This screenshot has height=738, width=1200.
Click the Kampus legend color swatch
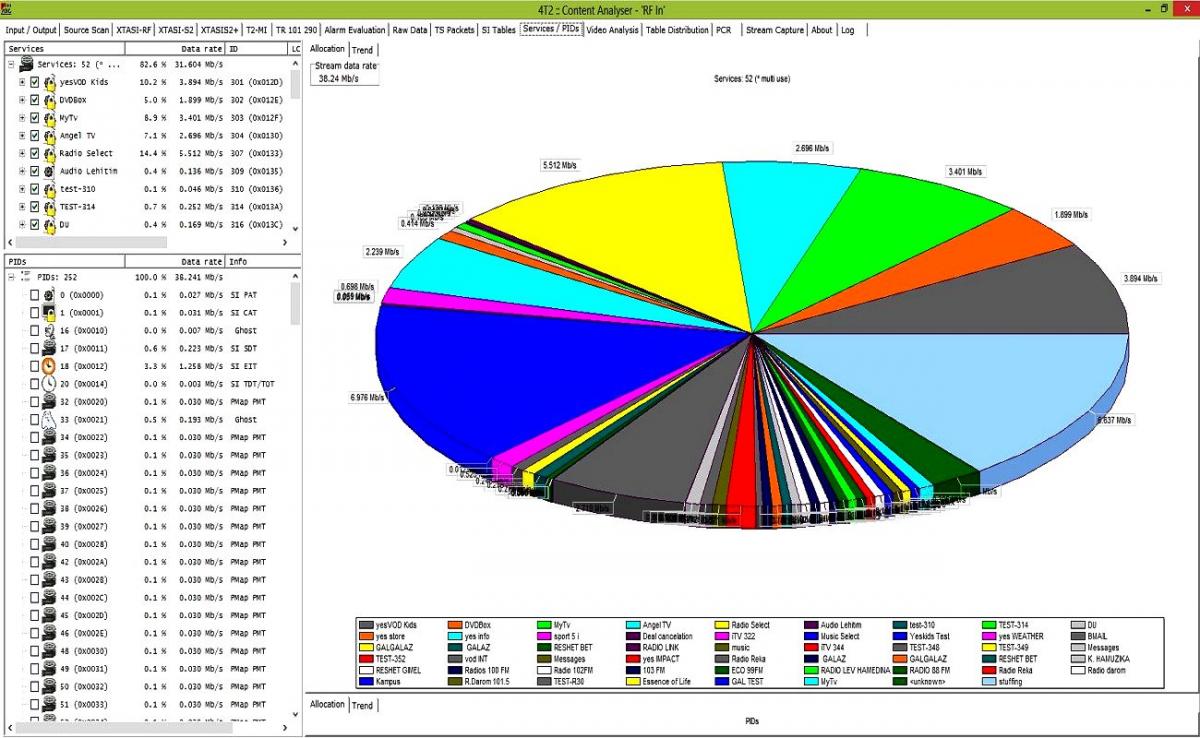367,682
